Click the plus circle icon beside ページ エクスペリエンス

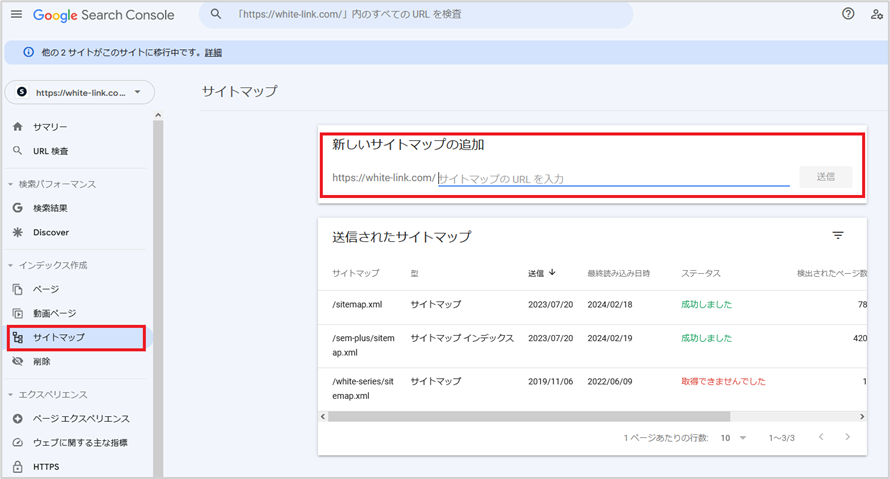click(18, 419)
